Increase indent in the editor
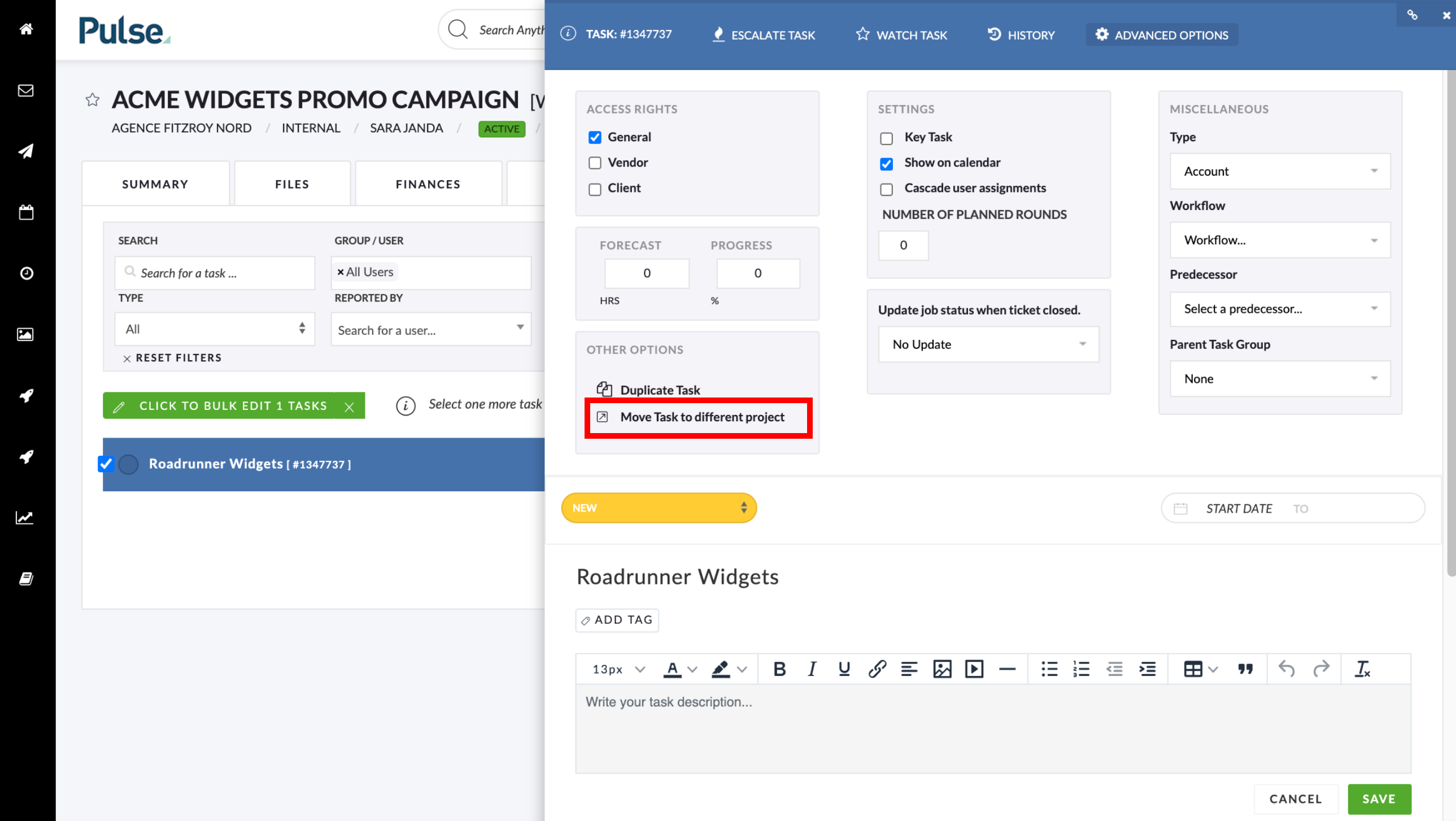Viewport: 1456px width, 821px height. pos(1147,669)
